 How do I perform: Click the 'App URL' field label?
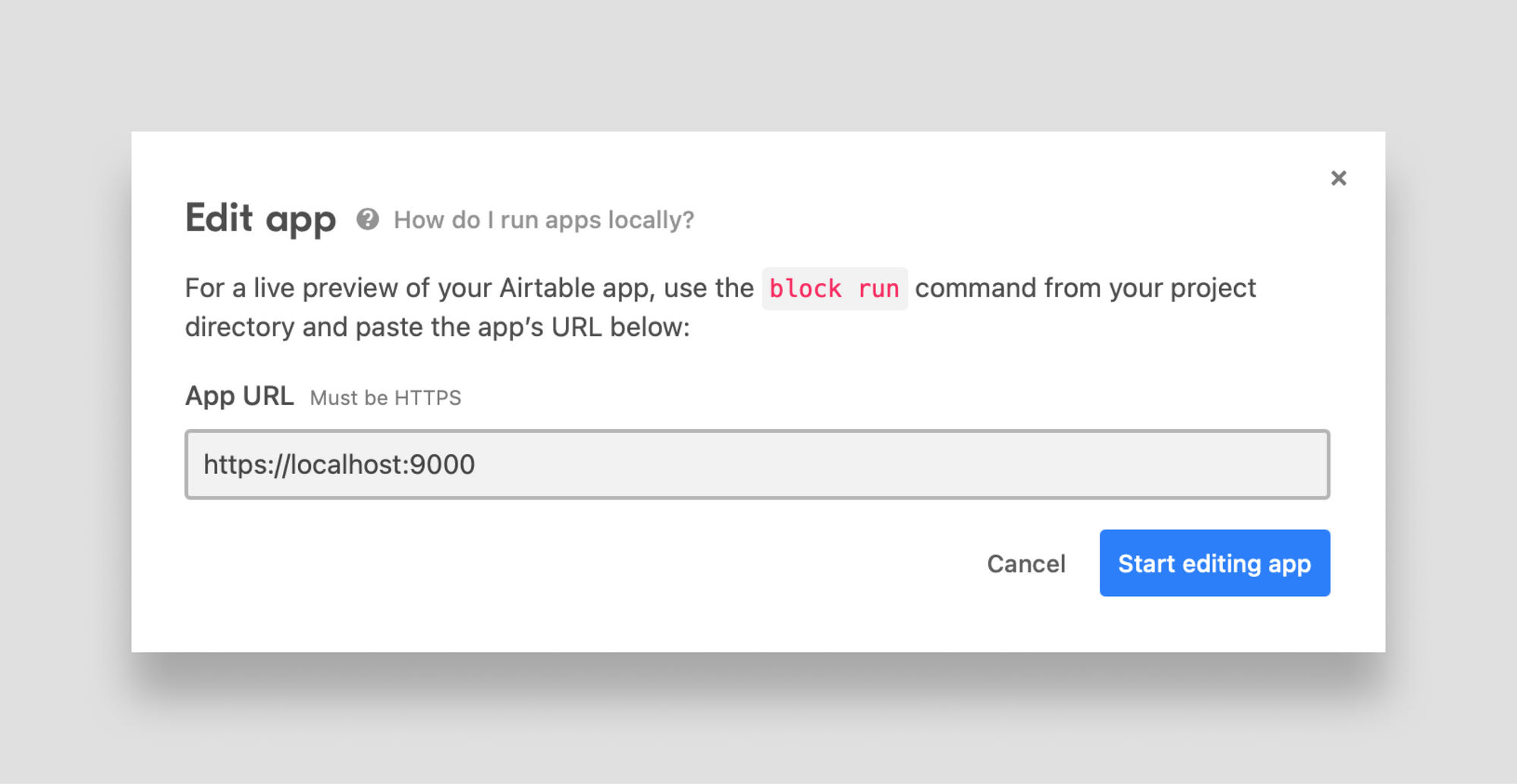[239, 396]
